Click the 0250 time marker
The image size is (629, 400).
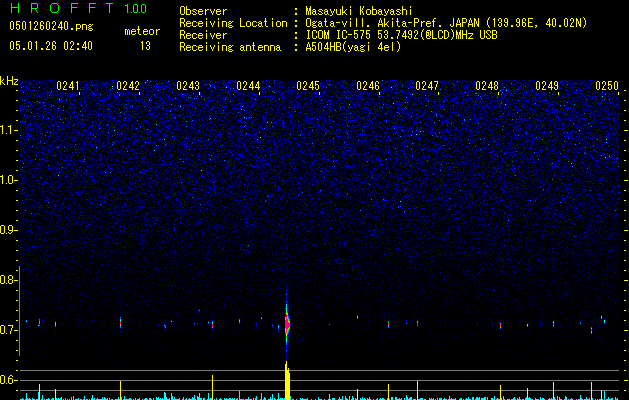pyautogui.click(x=607, y=86)
